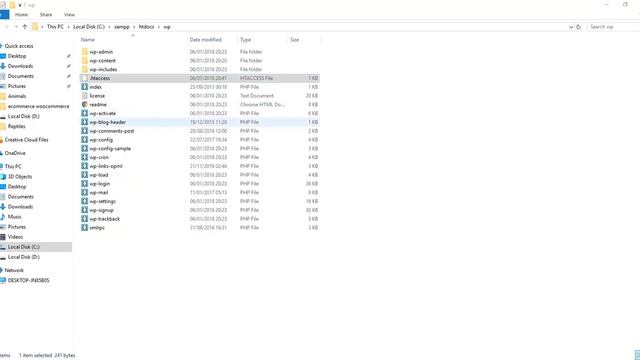Viewport: 640px width, 360px height.
Task: Select the wp-config-sample file icon
Action: click(84, 149)
